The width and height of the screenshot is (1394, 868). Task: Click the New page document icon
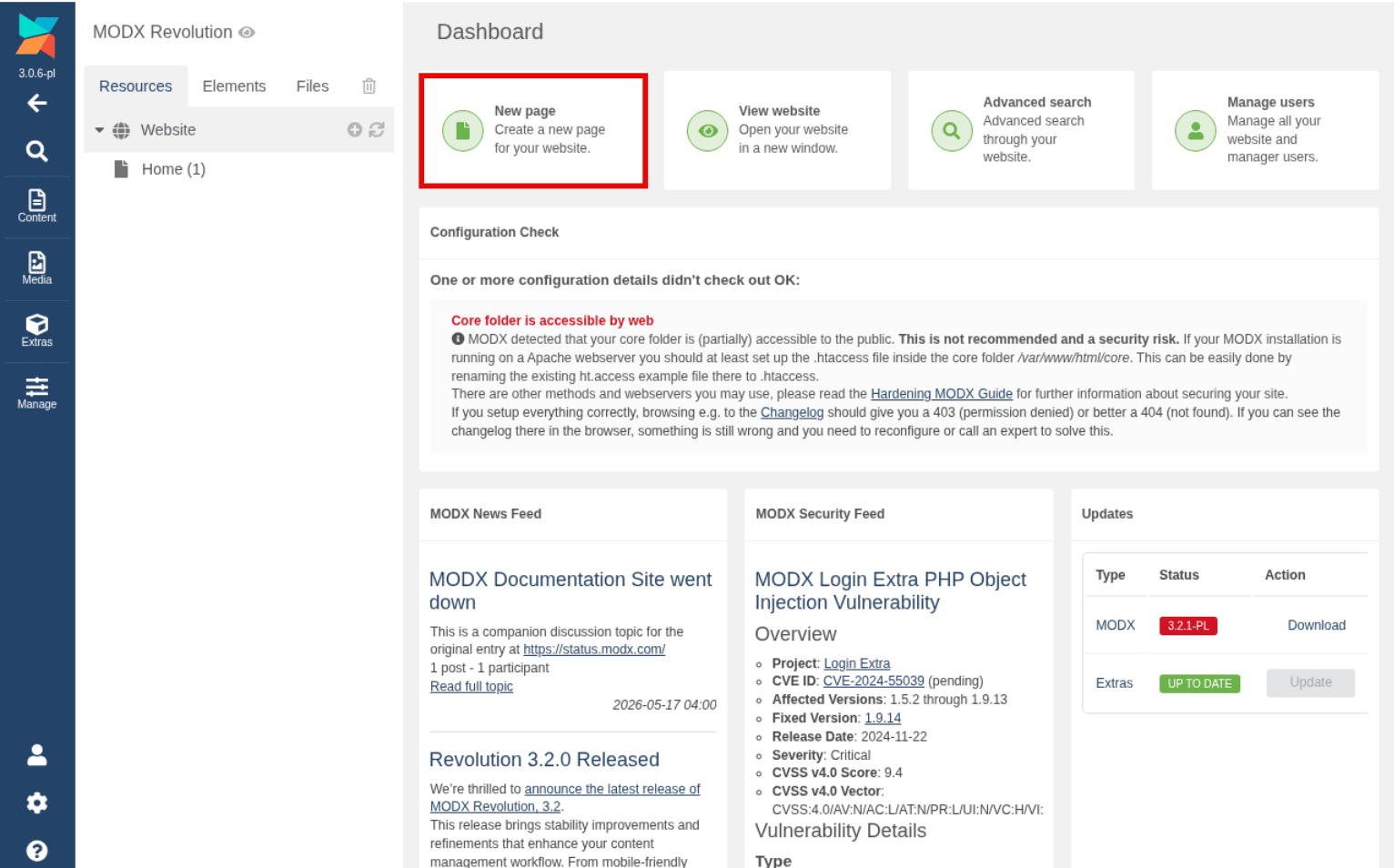click(462, 131)
